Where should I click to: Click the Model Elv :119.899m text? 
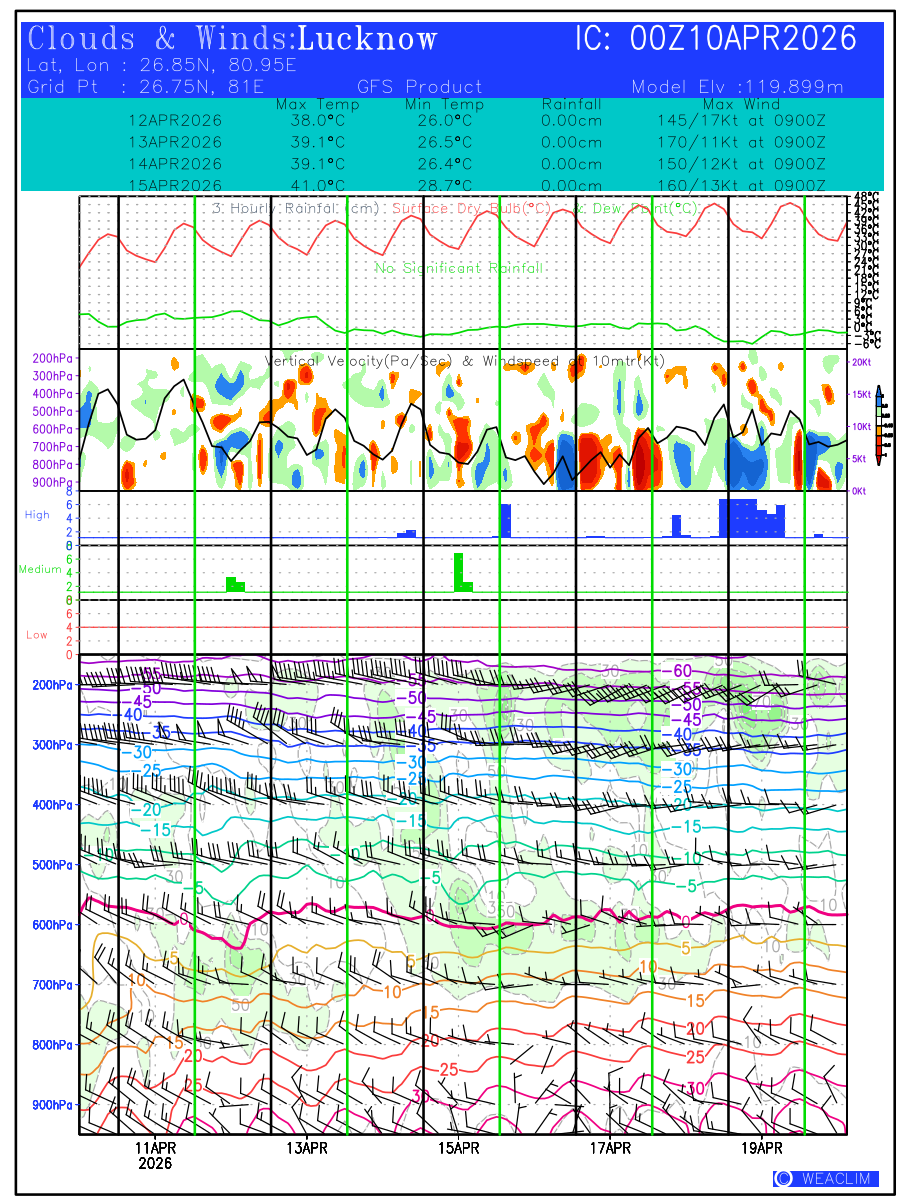(737, 87)
